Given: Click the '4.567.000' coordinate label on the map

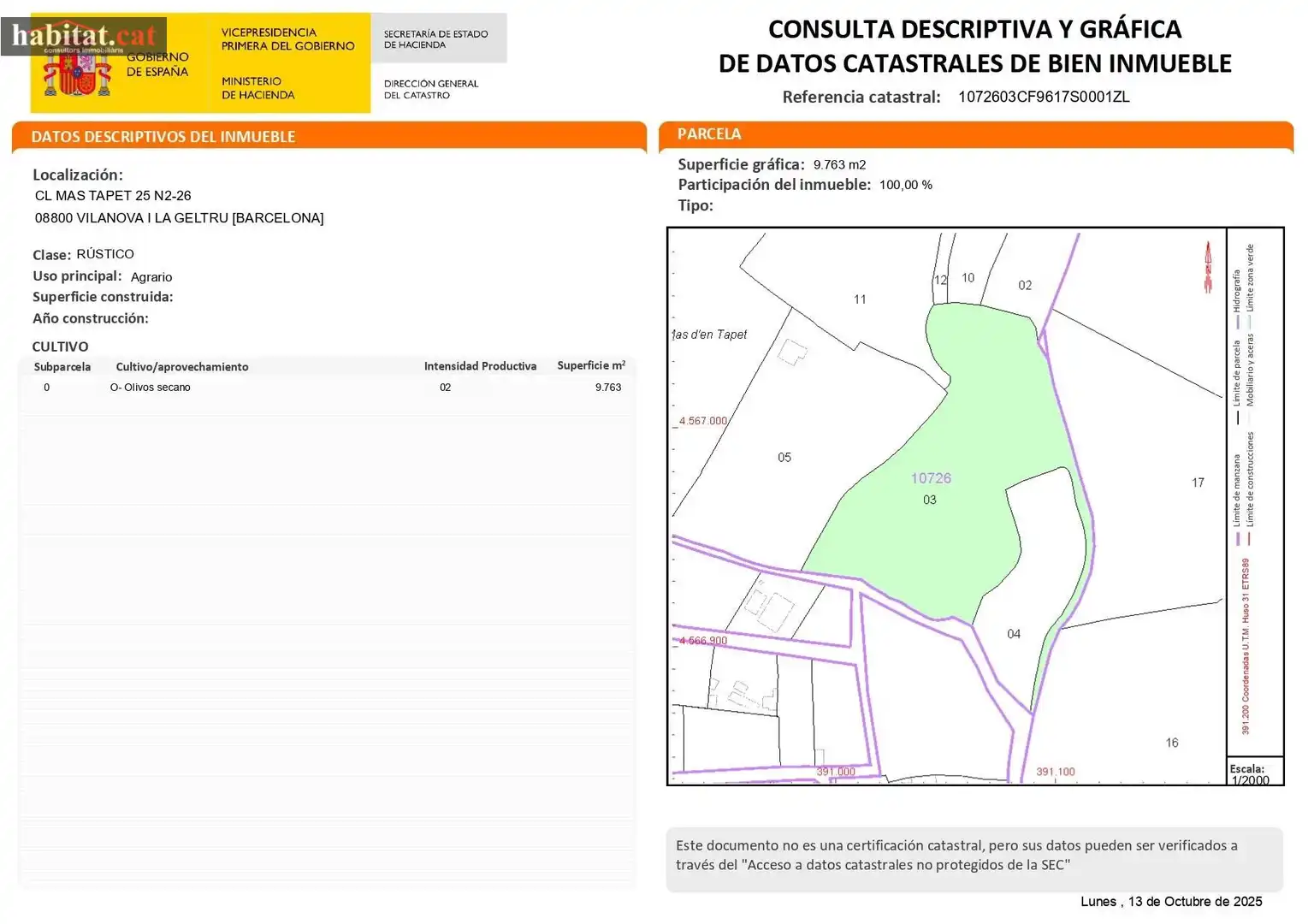Looking at the screenshot, I should coord(702,421).
